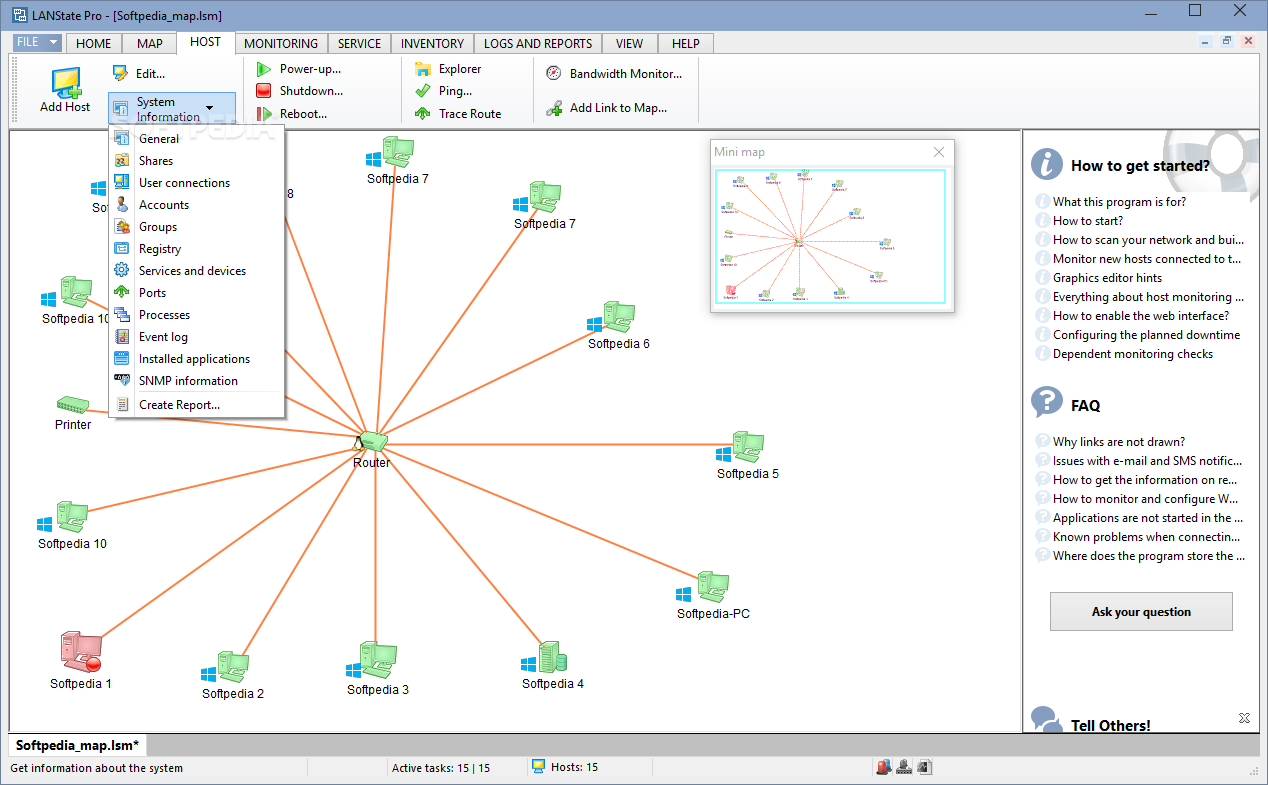Choose Shares from the menu

(x=197, y=161)
